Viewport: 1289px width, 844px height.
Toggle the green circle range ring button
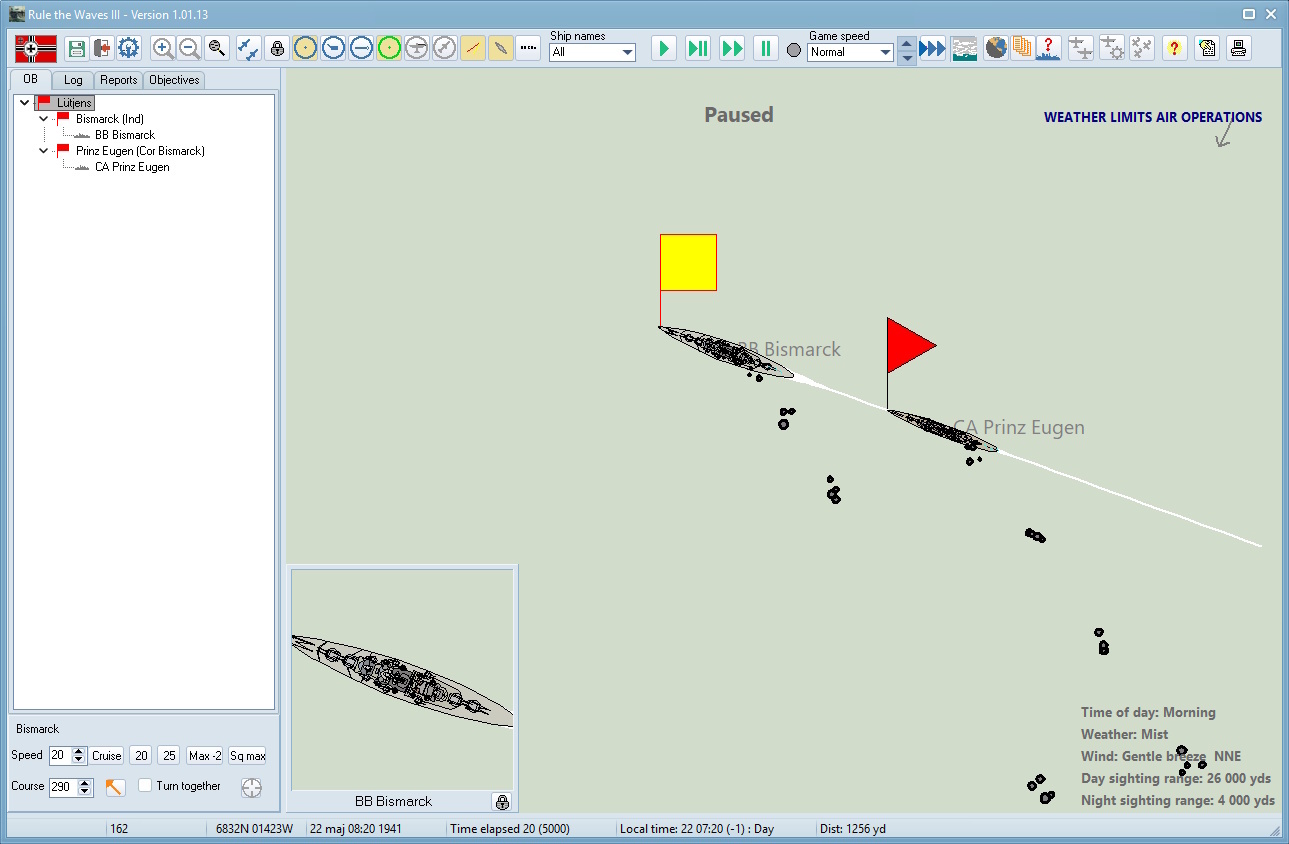coord(389,48)
